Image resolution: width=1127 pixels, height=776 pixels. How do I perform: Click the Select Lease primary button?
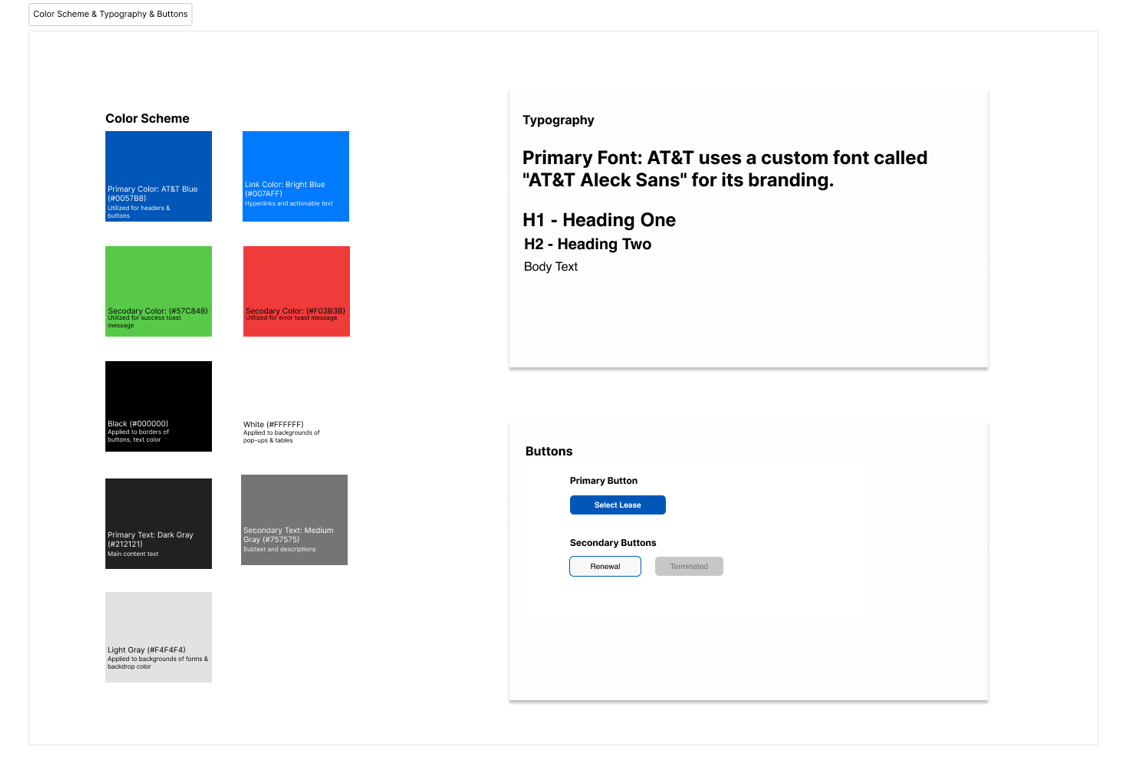[617, 505]
